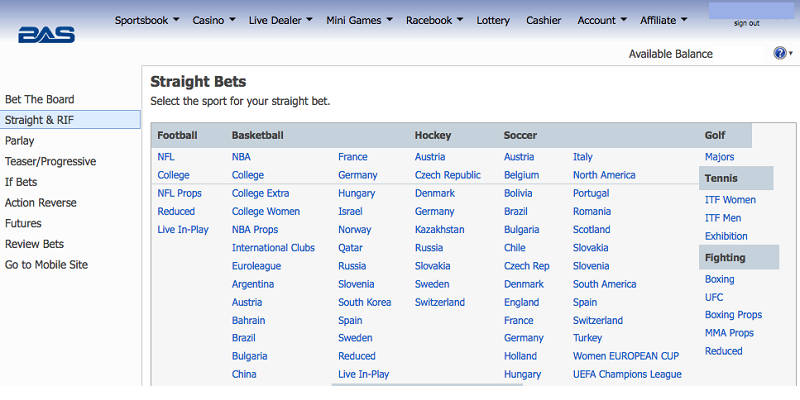
Task: Choose NBA Props under Basketball
Action: [255, 230]
